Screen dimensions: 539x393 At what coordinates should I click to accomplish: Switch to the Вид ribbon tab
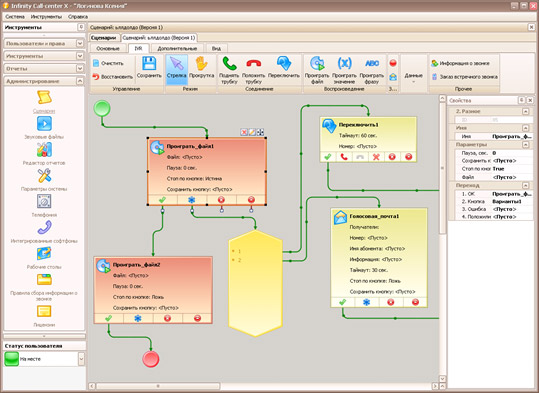[216, 48]
